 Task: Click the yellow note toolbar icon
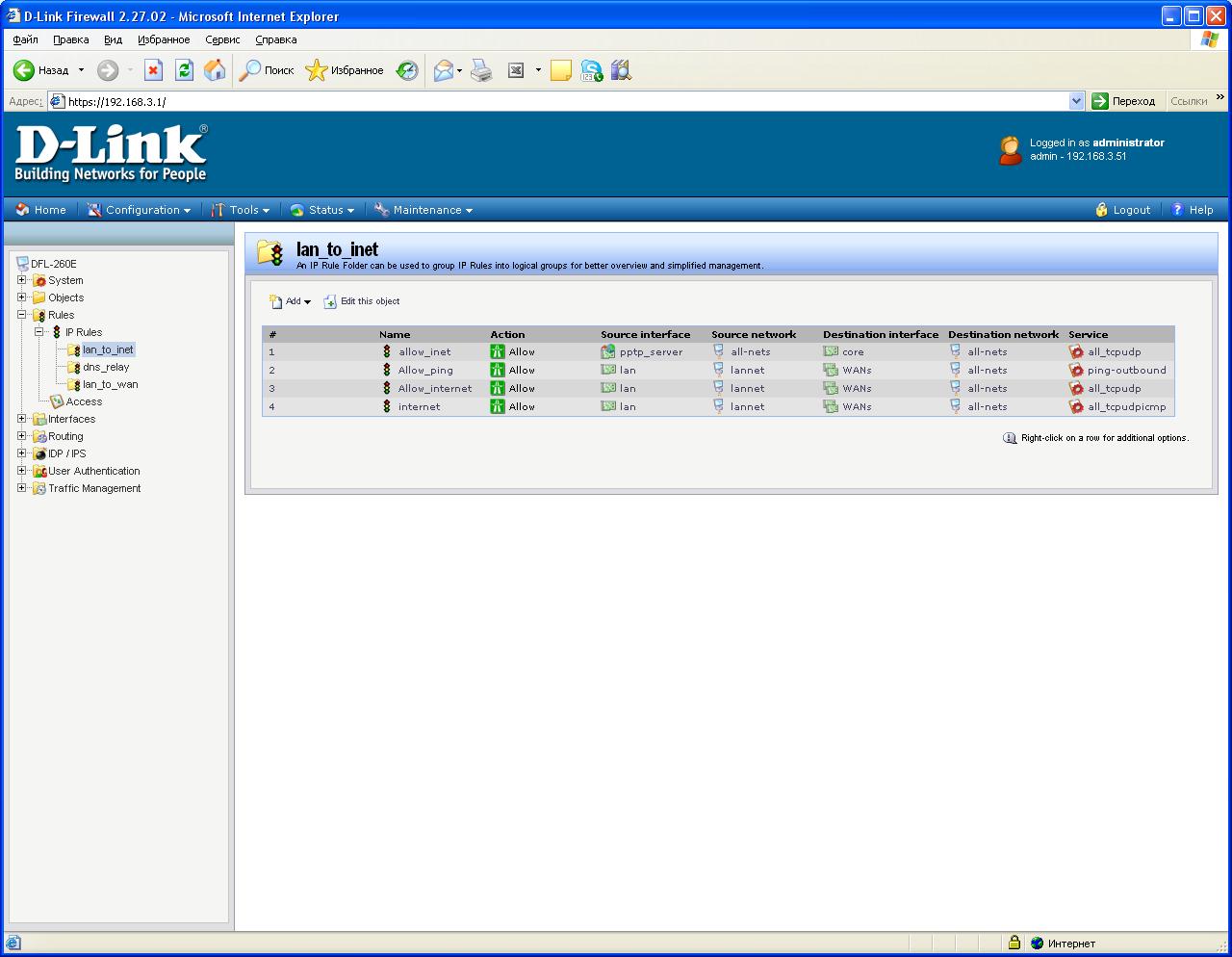(561, 70)
